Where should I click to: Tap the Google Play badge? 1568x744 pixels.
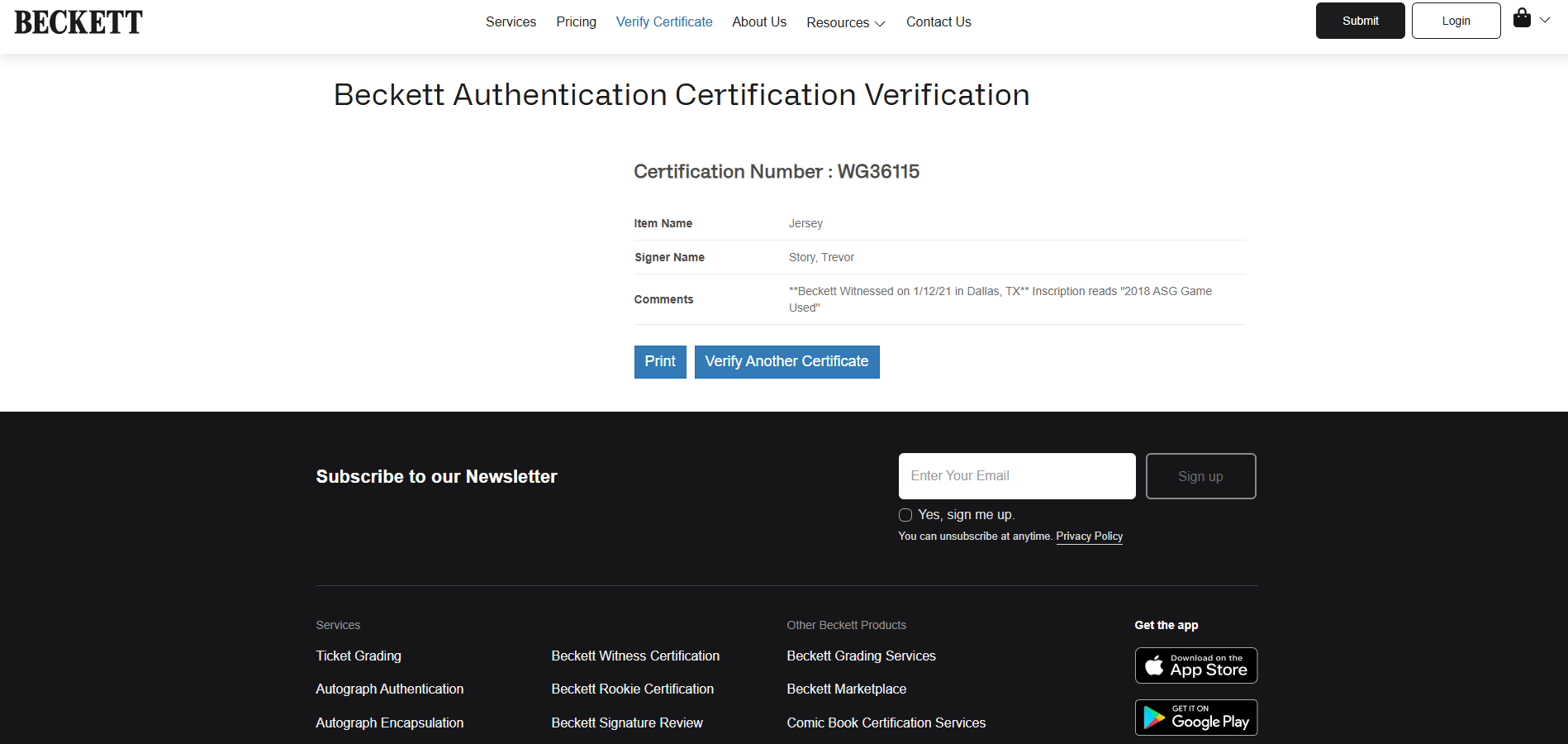(x=1195, y=718)
